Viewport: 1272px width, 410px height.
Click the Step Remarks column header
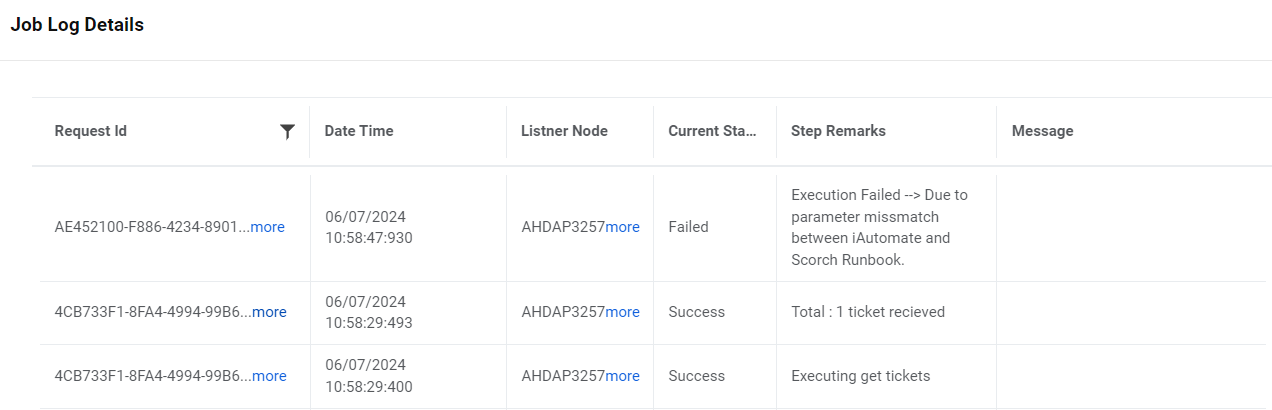click(838, 131)
